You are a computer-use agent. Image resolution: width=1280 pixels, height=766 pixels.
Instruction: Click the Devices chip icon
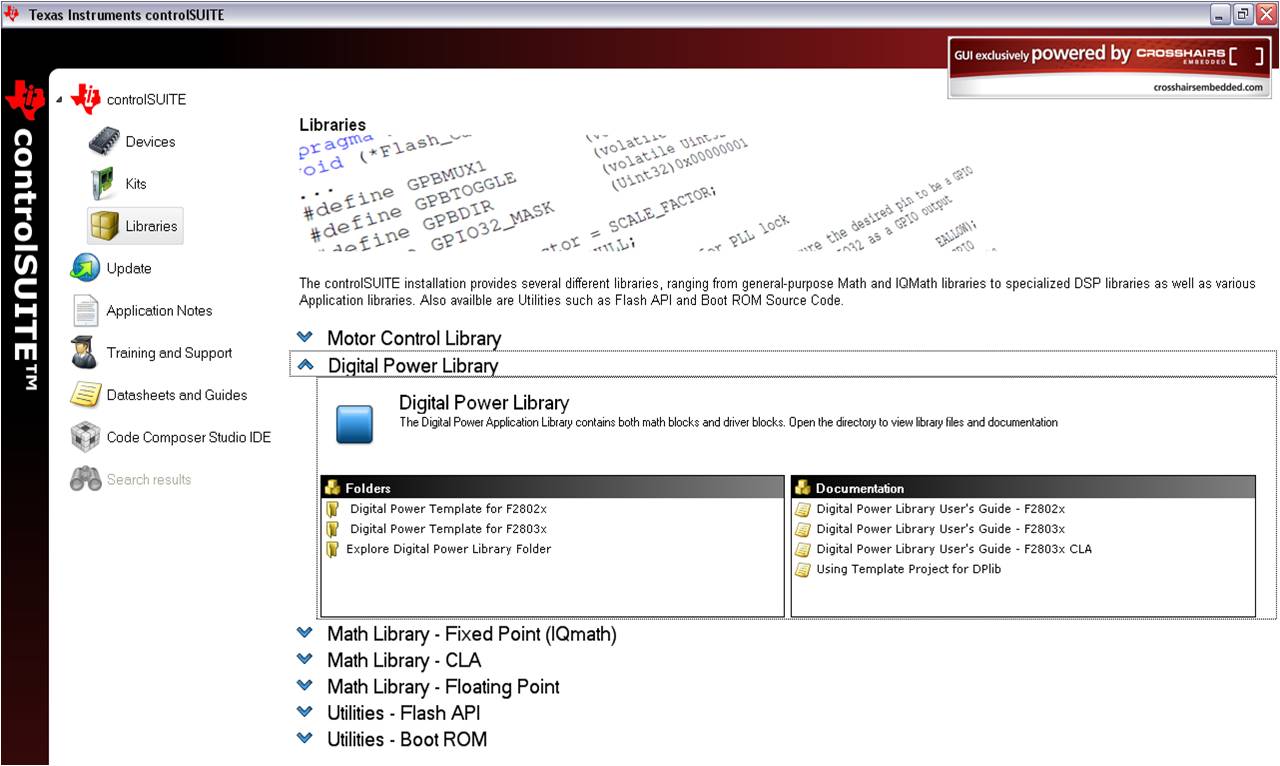coord(104,142)
